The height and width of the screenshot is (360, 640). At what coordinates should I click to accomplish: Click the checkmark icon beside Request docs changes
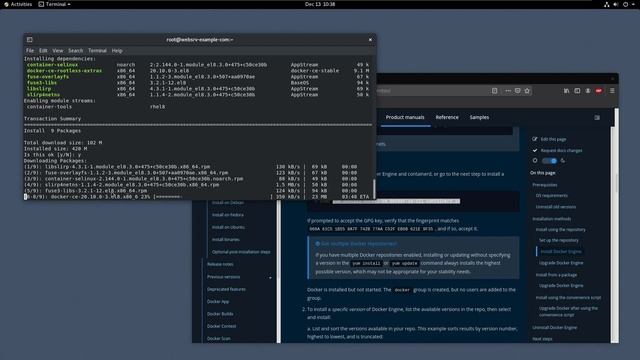(535, 150)
